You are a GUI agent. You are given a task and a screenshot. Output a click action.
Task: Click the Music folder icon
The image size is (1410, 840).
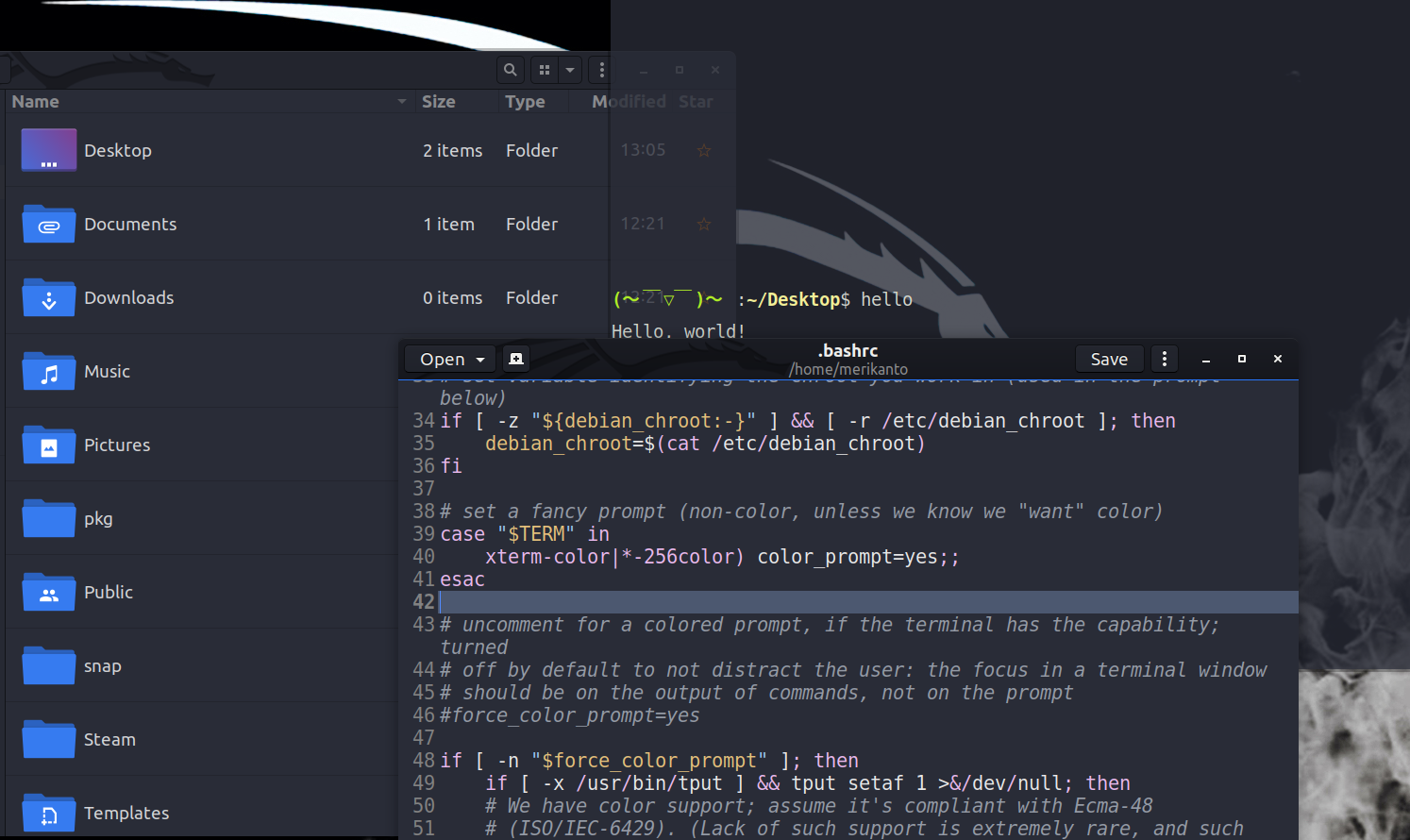pyautogui.click(x=49, y=372)
